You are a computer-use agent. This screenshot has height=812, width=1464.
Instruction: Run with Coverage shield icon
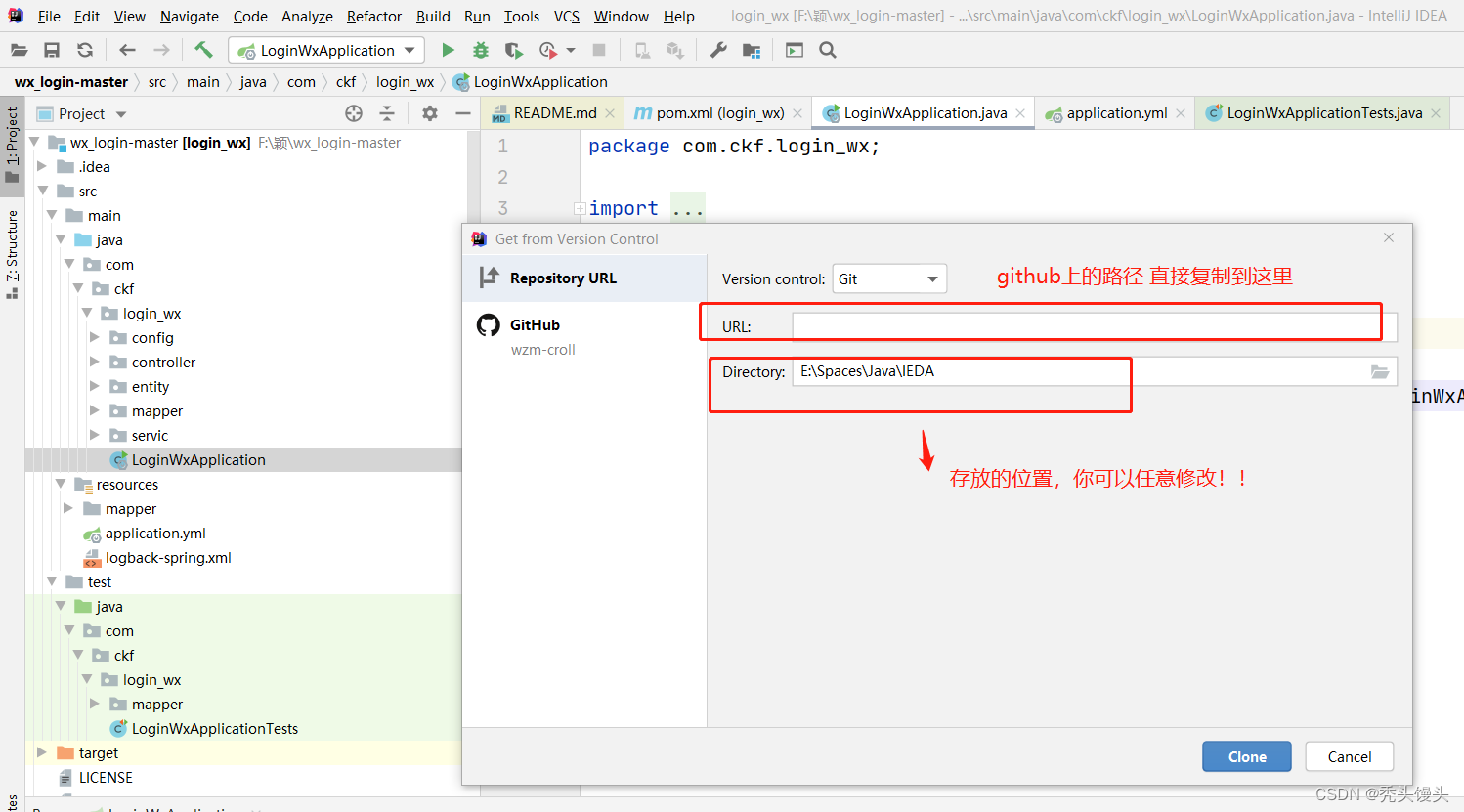coord(513,50)
